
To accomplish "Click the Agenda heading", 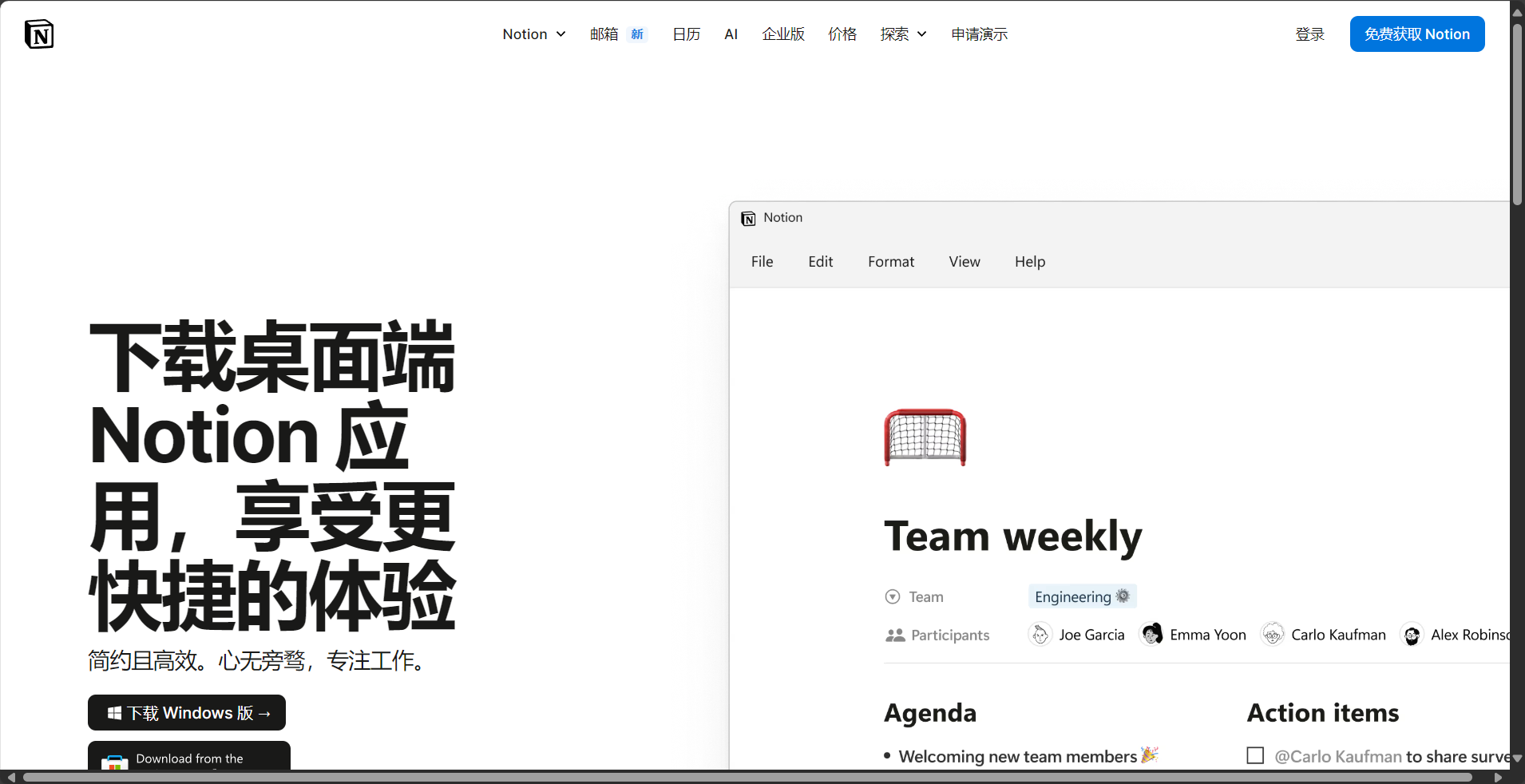I will 930,713.
